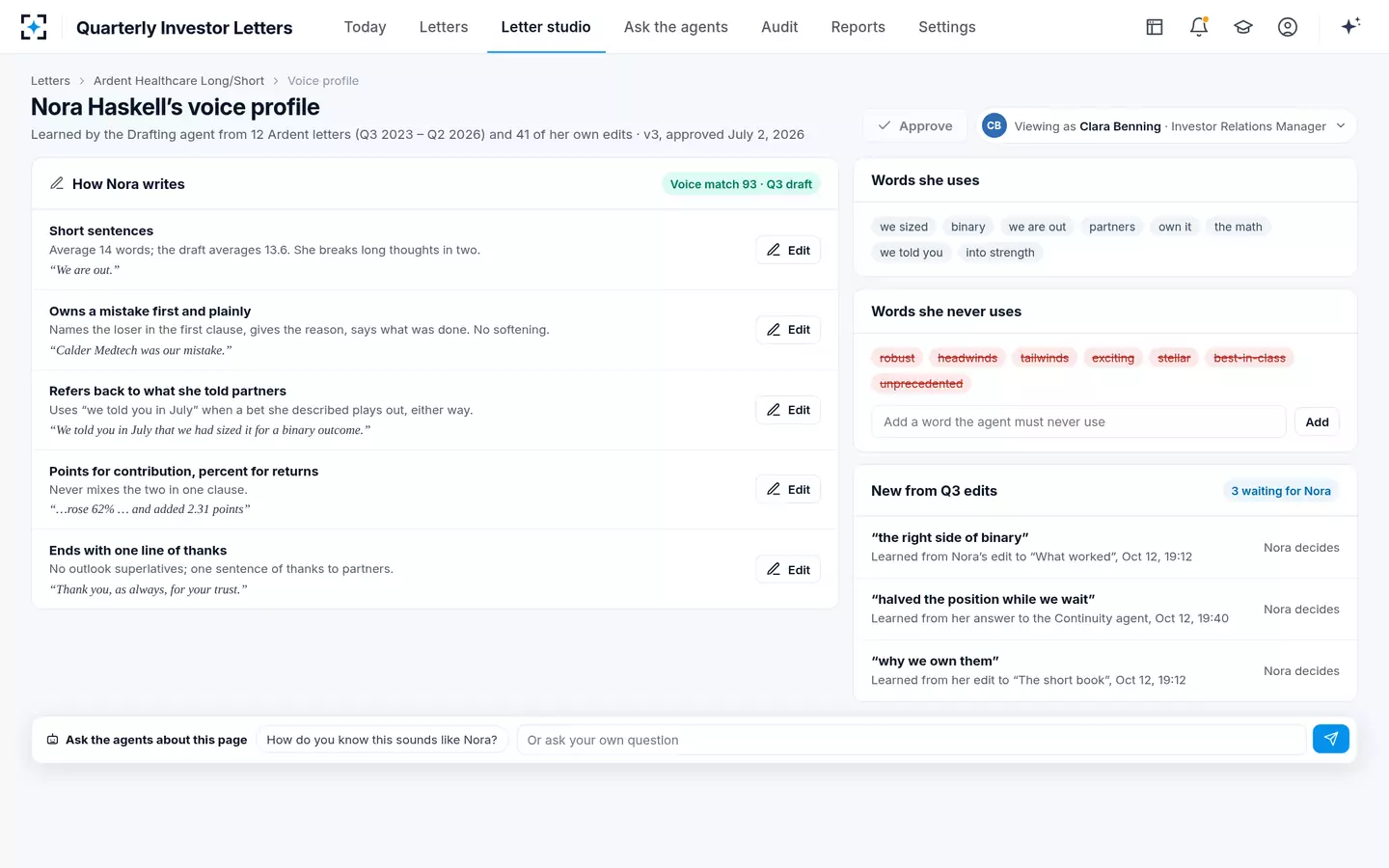Viewport: 1389px width, 868px height.
Task: Edit the Owns a mistake first rule
Action: pyautogui.click(x=788, y=330)
